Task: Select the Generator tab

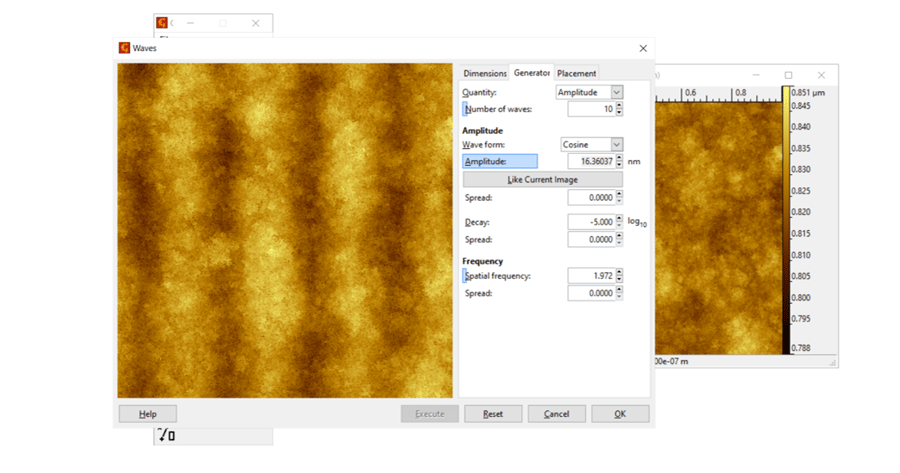Action: (x=532, y=72)
